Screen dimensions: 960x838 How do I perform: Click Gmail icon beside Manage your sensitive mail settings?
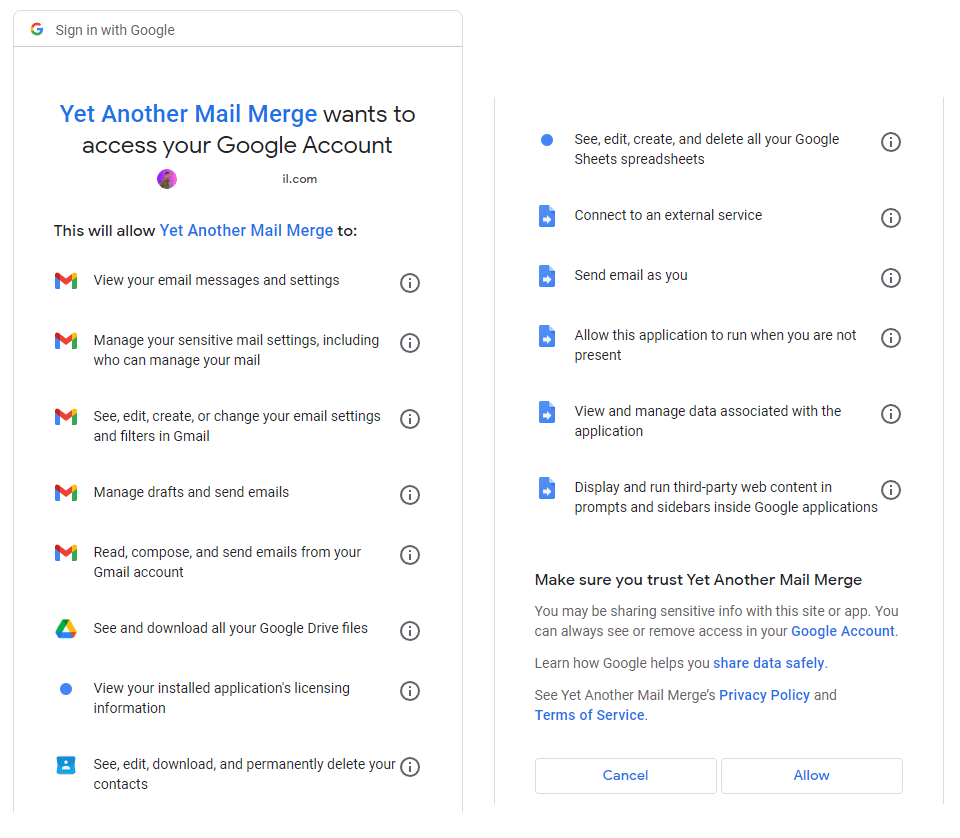click(x=66, y=340)
